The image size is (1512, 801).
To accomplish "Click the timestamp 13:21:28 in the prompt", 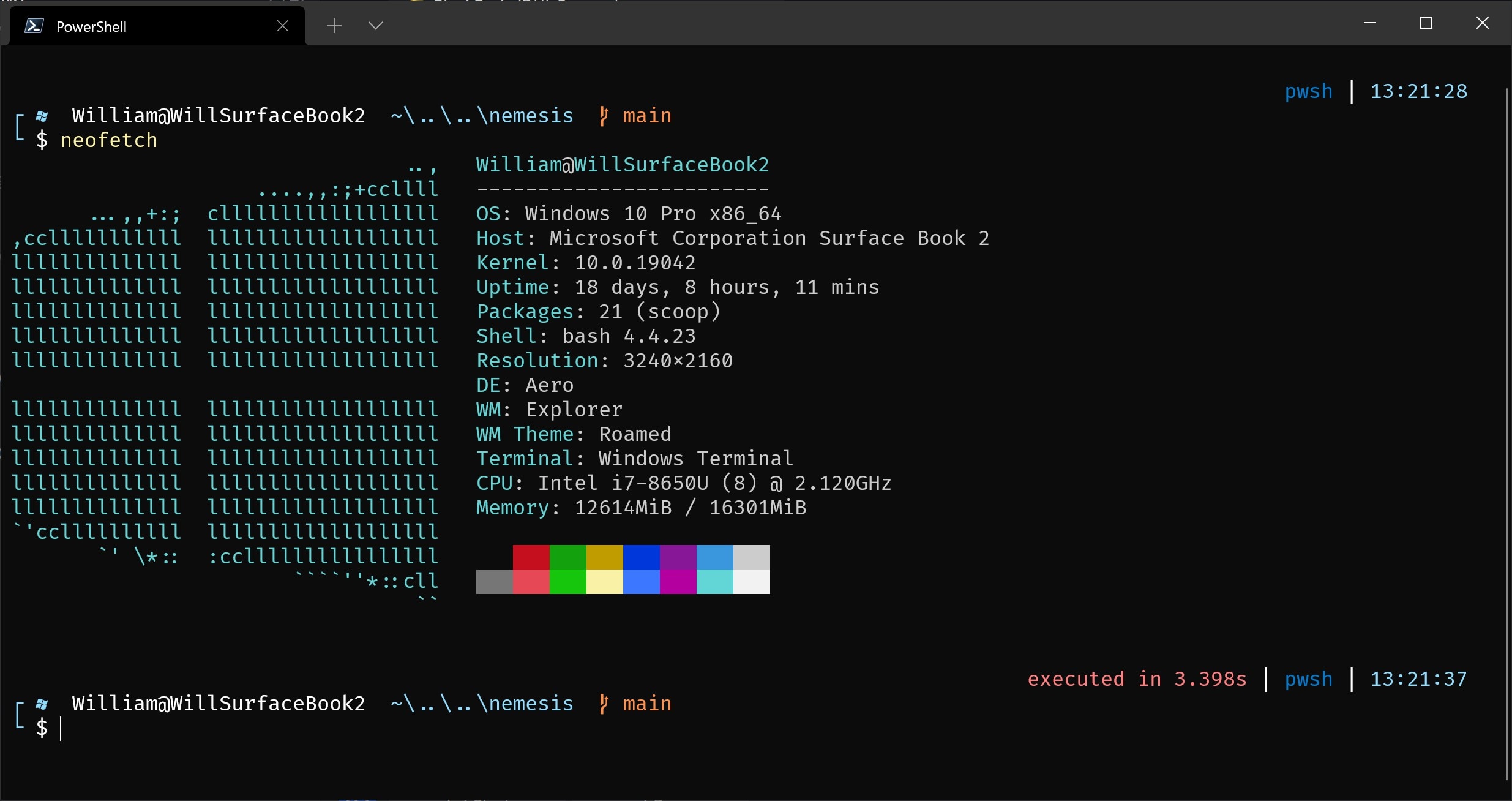I will (1419, 91).
